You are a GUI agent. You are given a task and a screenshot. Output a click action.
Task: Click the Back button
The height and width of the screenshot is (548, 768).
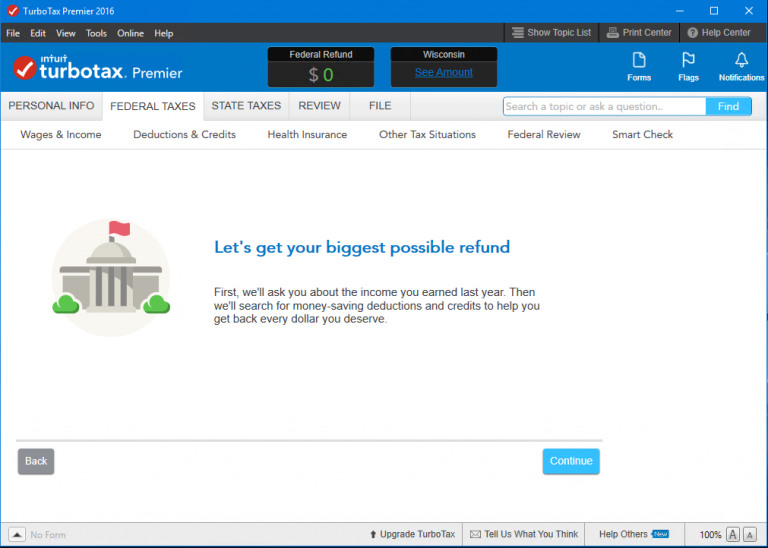[36, 461]
